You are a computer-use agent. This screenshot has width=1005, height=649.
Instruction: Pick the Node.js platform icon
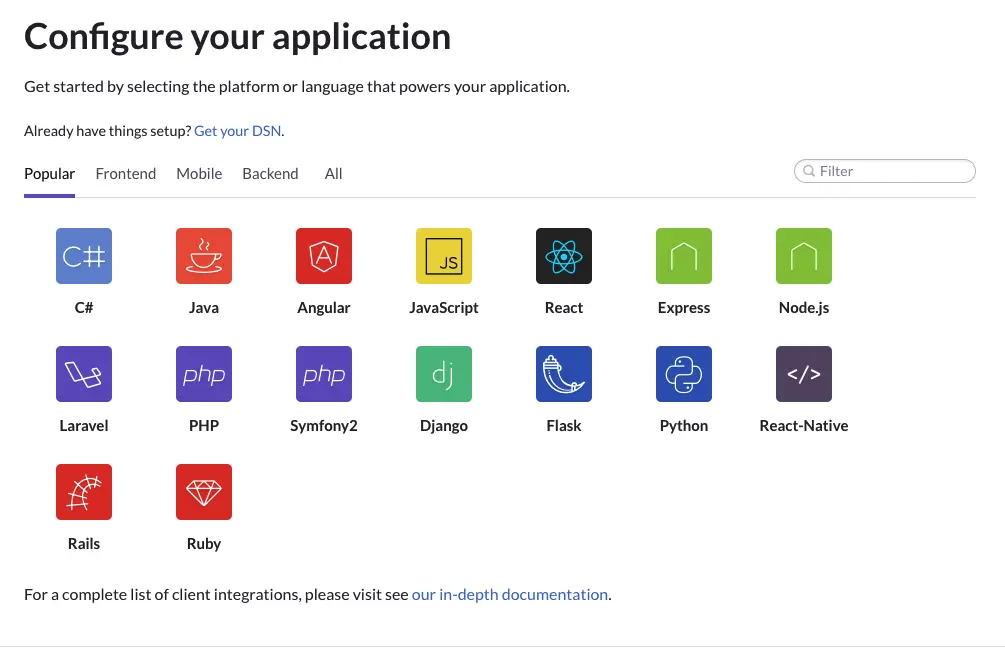click(x=804, y=256)
